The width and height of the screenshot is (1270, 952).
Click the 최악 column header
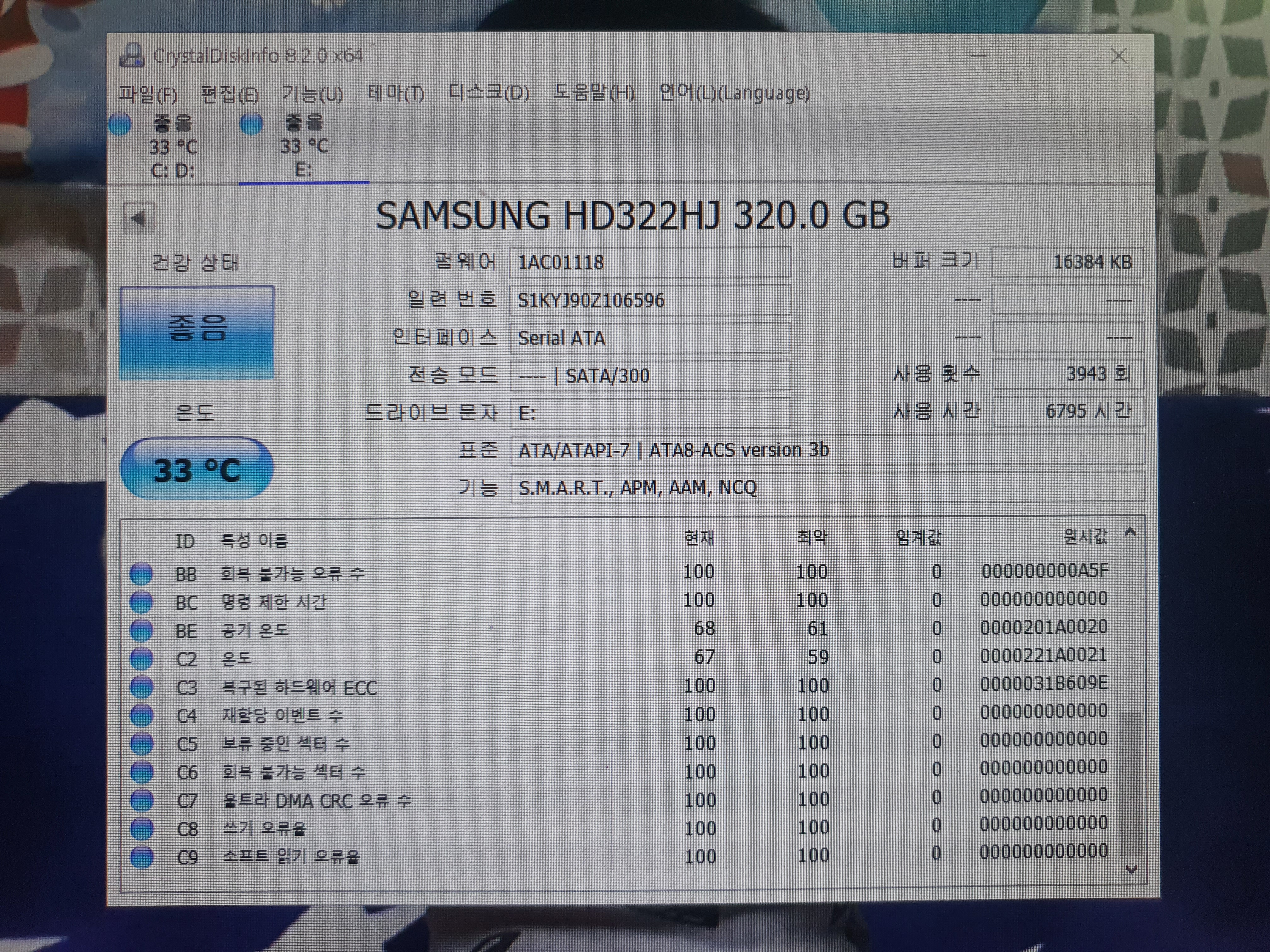812,538
